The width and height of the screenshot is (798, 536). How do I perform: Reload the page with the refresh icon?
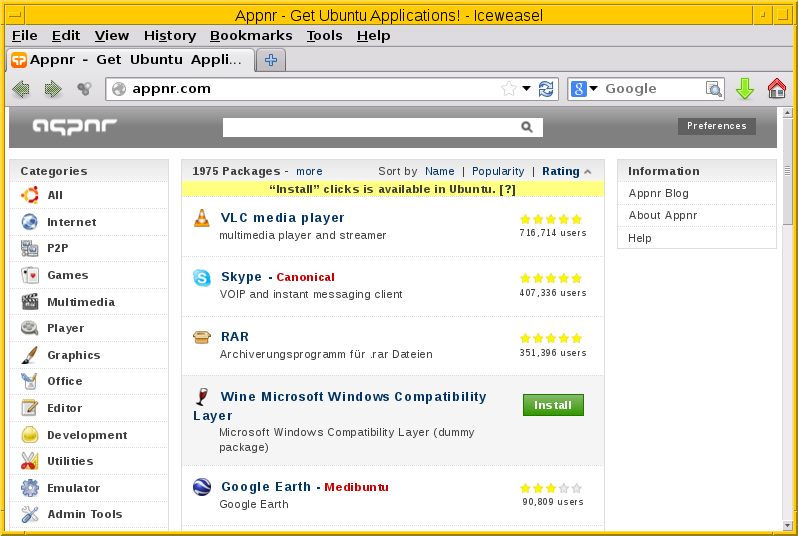(x=546, y=89)
